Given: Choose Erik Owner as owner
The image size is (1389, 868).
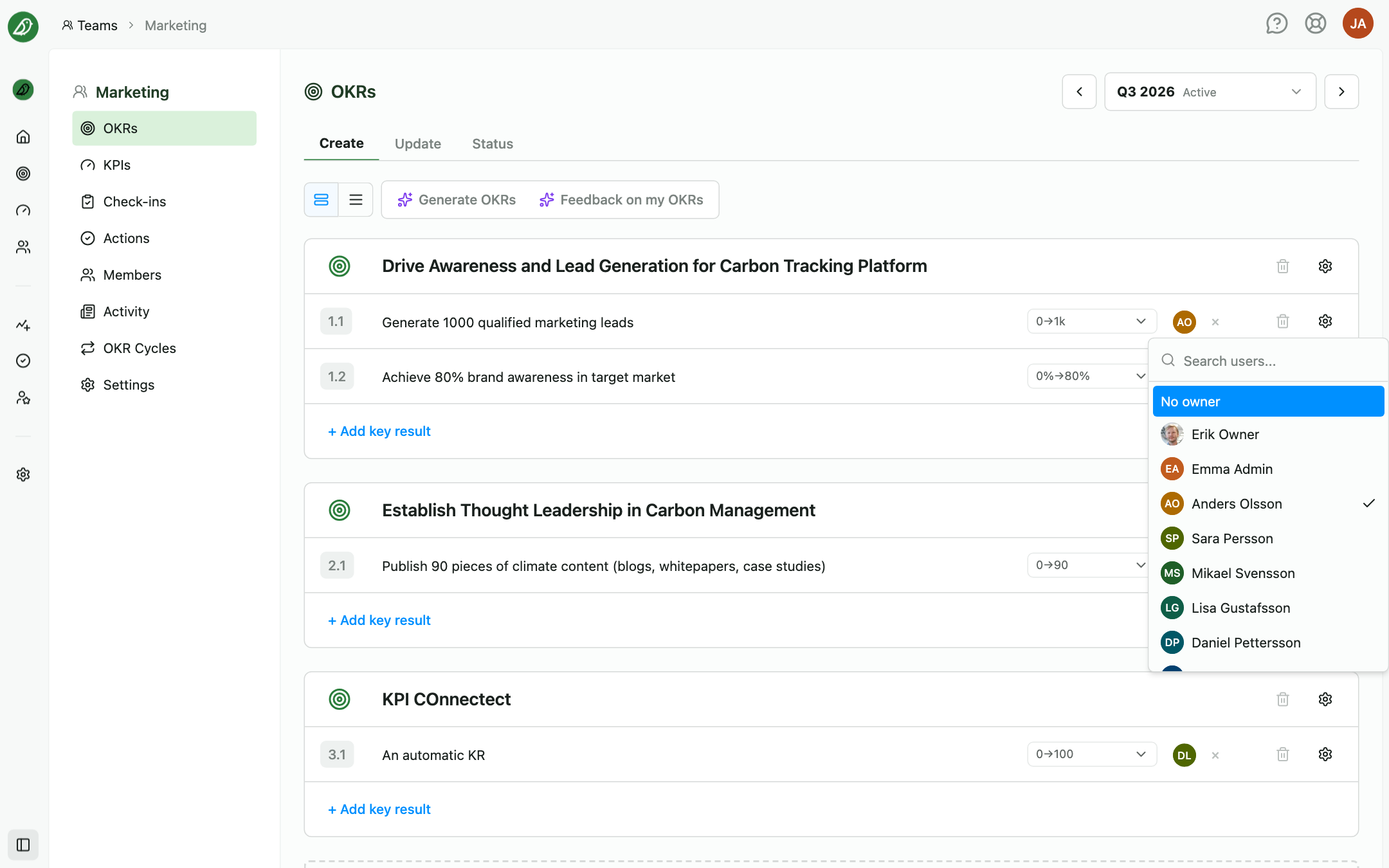Looking at the screenshot, I should (1268, 435).
